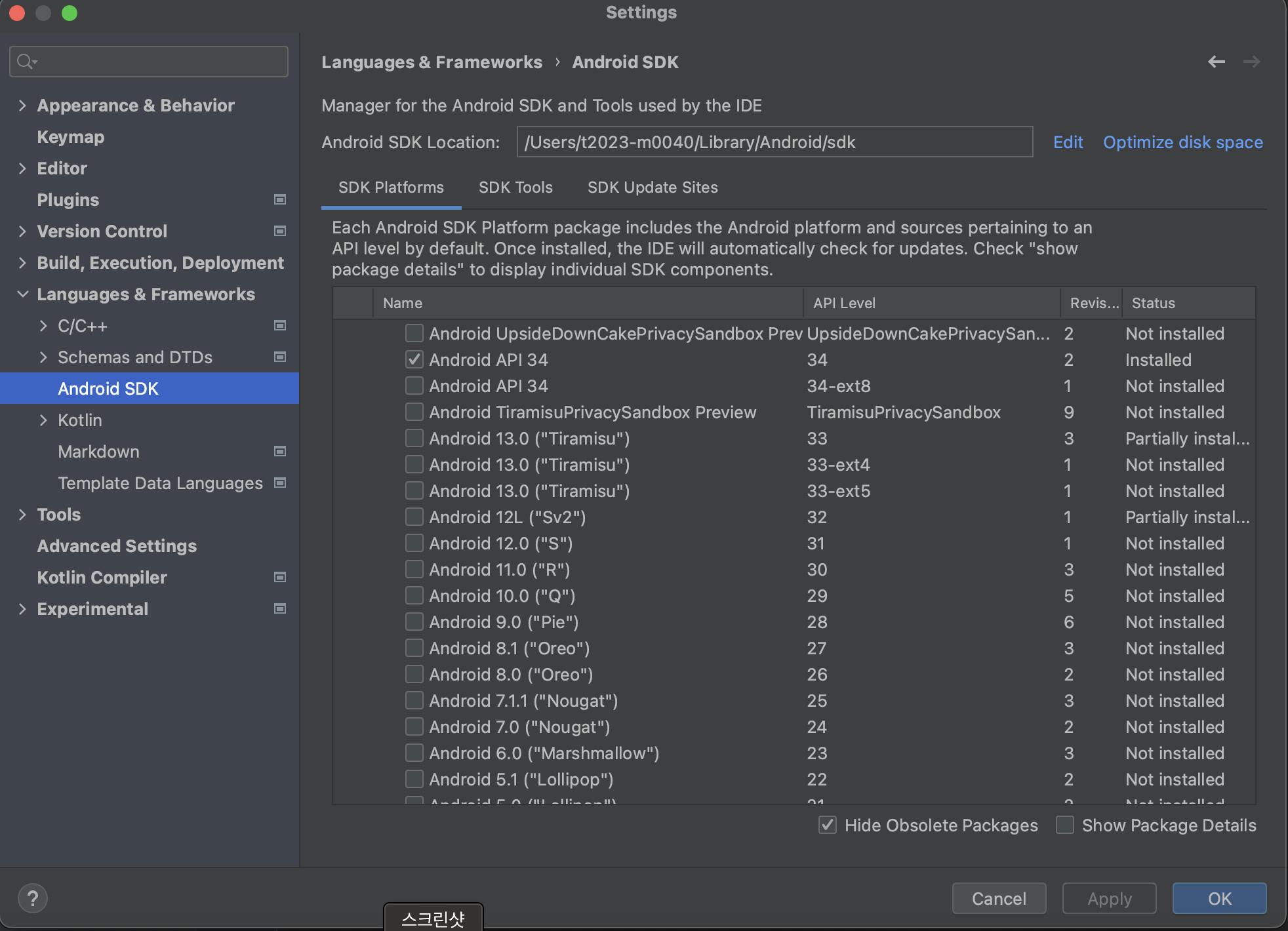Expand Schemas and DTDs subtree
The height and width of the screenshot is (931, 1288).
(x=43, y=357)
